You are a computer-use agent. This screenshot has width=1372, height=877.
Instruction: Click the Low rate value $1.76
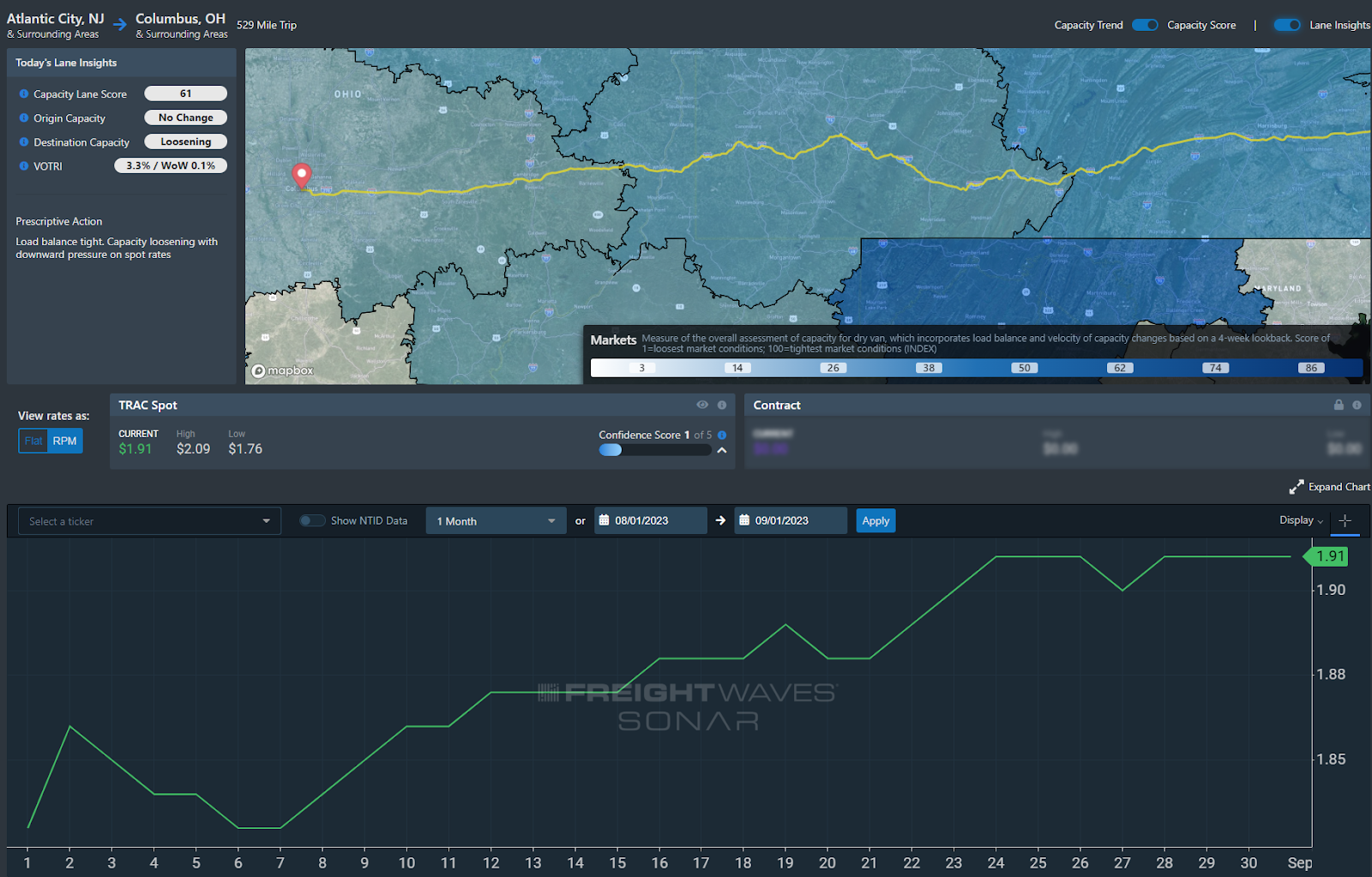click(x=245, y=449)
